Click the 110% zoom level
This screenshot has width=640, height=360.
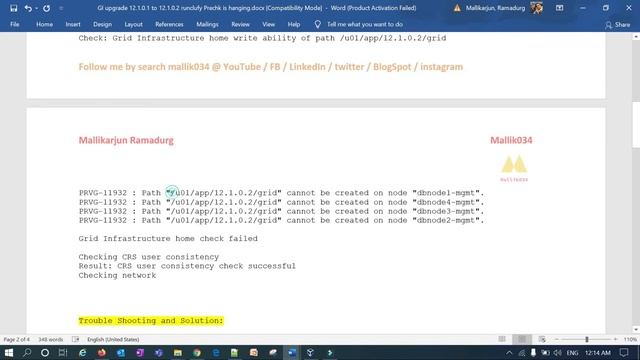[x=630, y=340]
